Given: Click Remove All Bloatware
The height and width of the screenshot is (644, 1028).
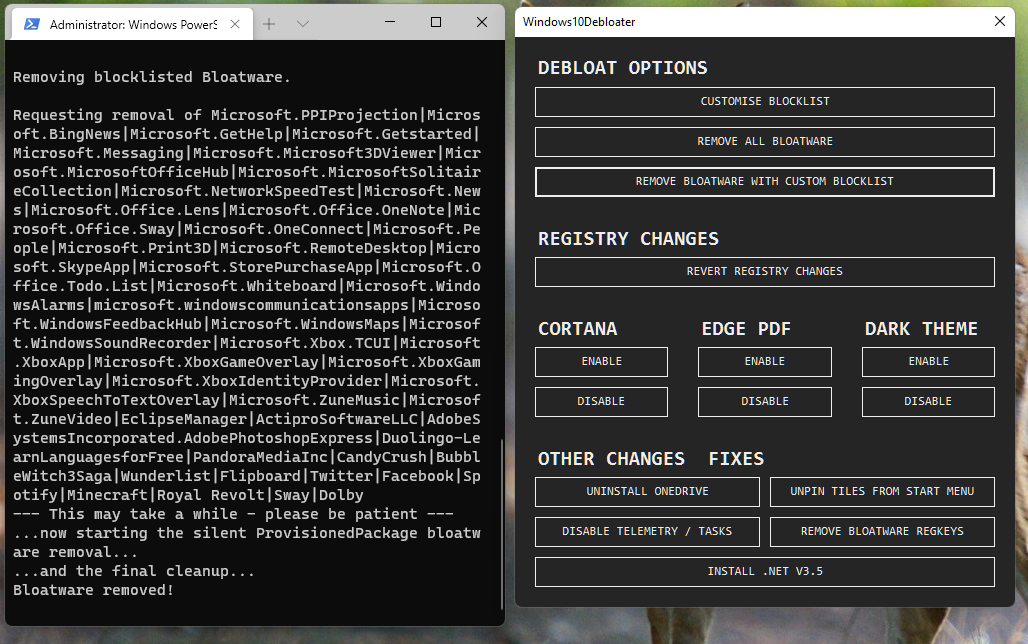Looking at the screenshot, I should coord(764,142).
